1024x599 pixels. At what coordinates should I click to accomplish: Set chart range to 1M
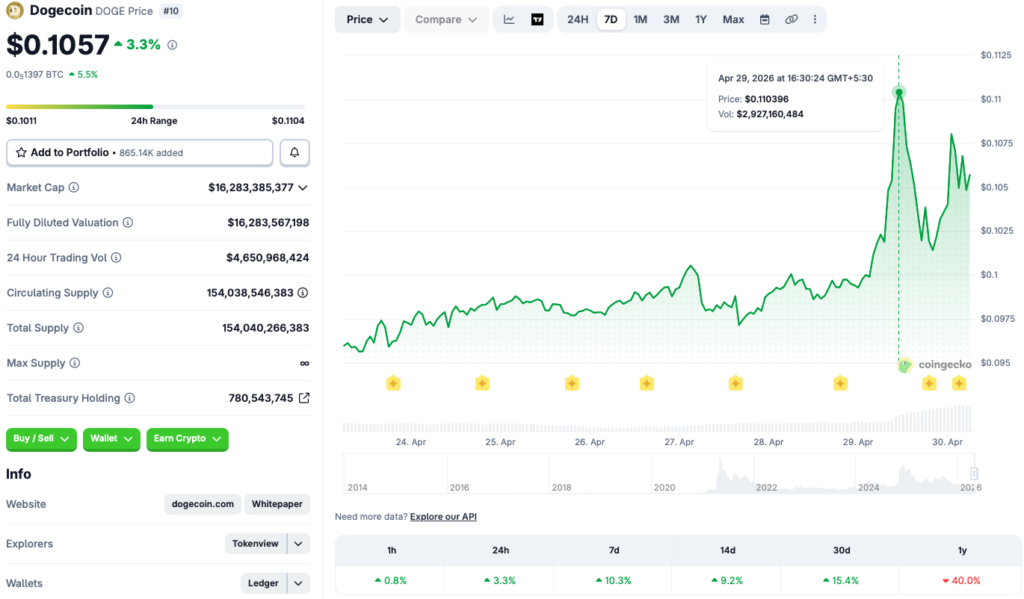640,19
